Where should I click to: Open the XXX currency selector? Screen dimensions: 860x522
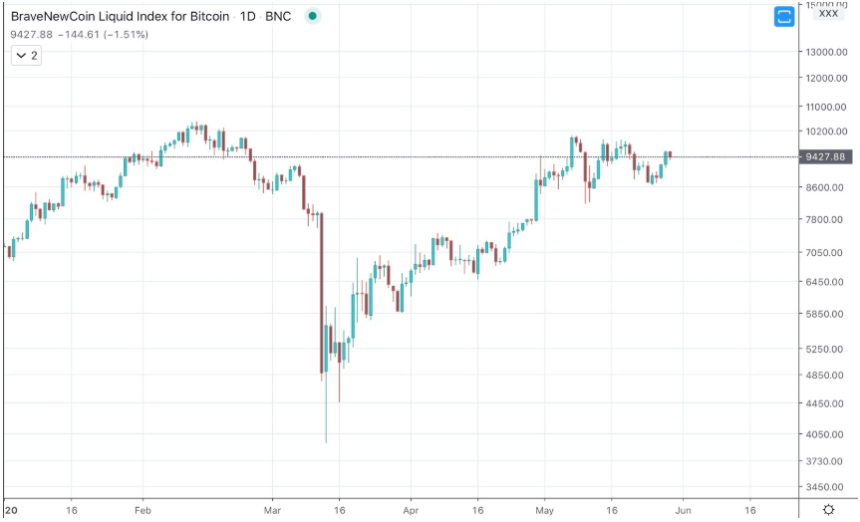828,14
